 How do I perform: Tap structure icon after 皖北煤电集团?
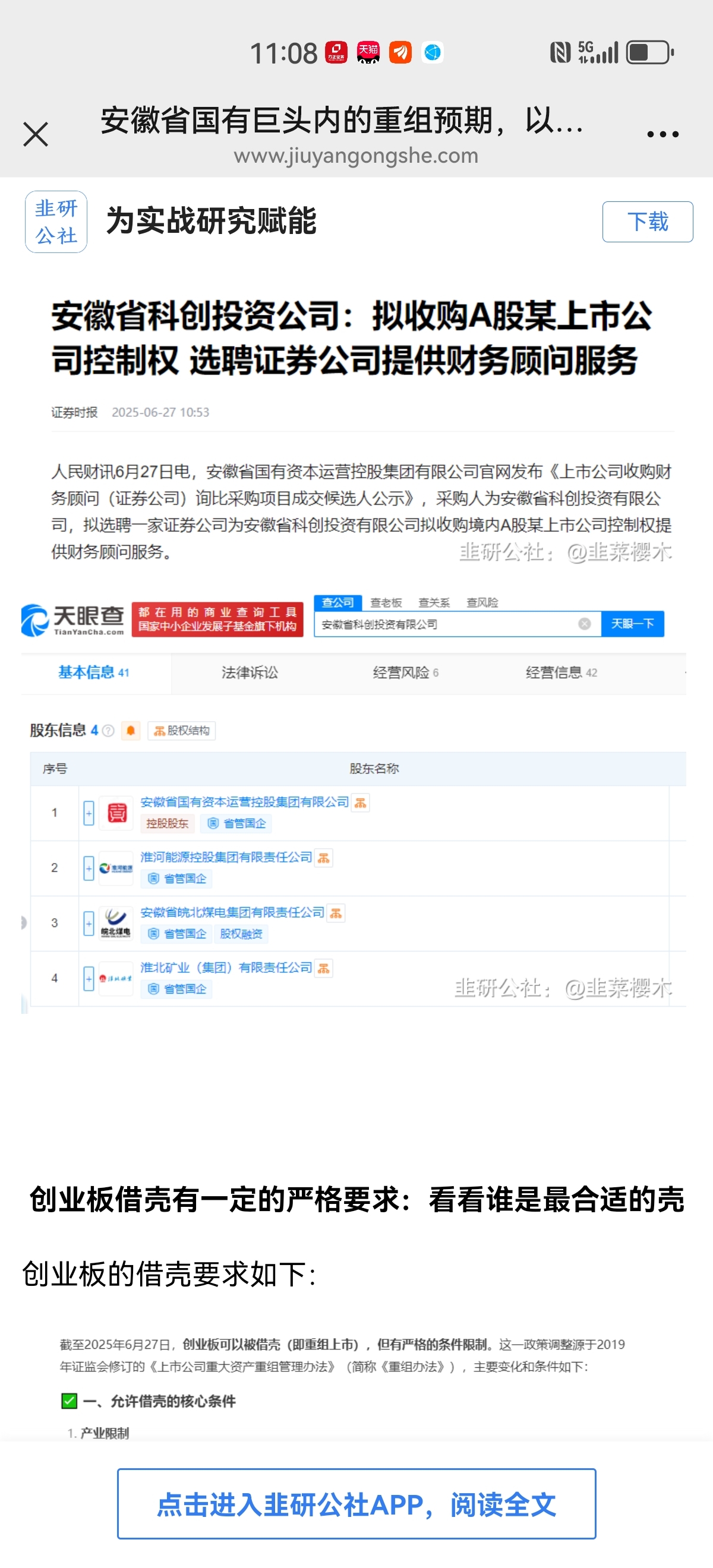[x=336, y=913]
